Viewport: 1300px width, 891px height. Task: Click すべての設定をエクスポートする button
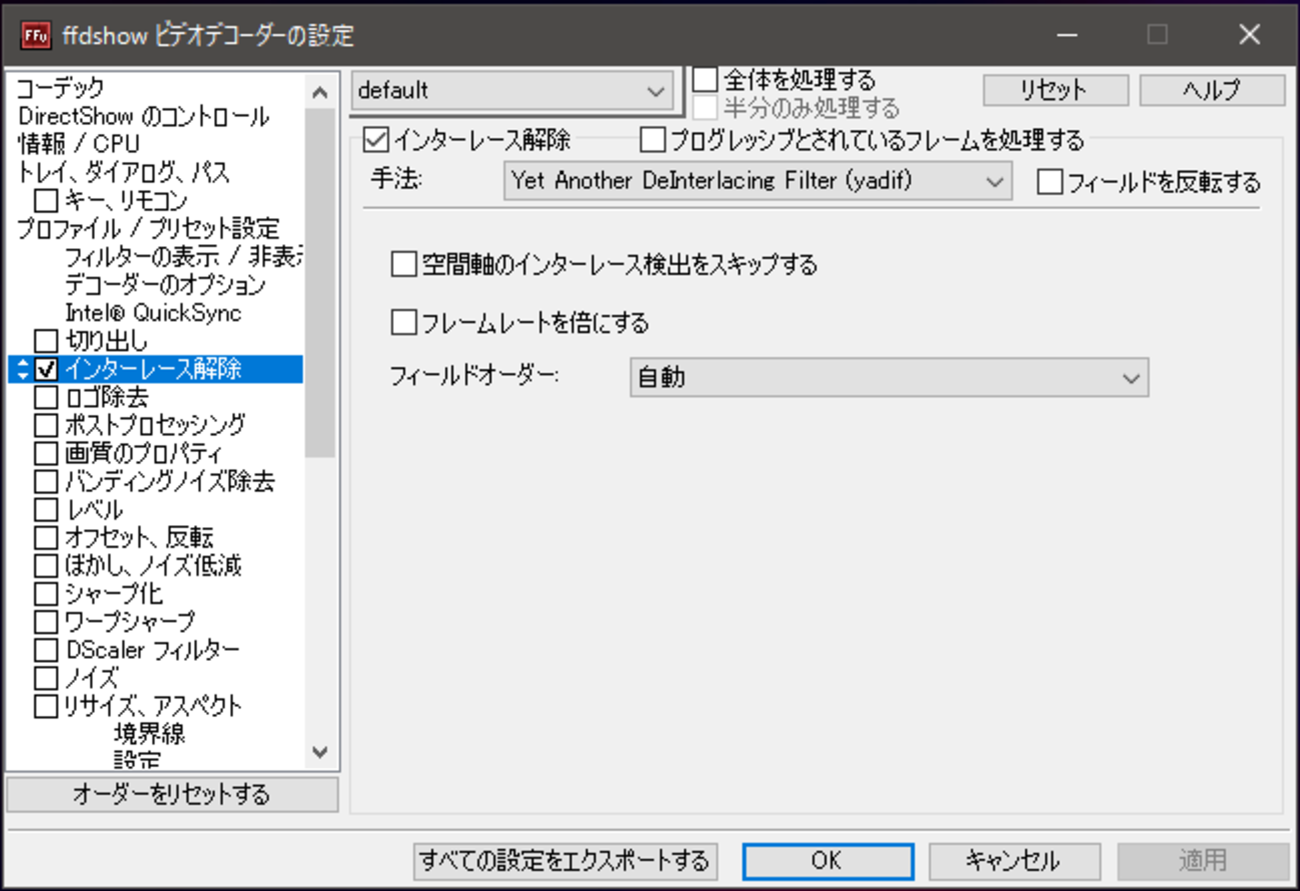pyautogui.click(x=565, y=860)
